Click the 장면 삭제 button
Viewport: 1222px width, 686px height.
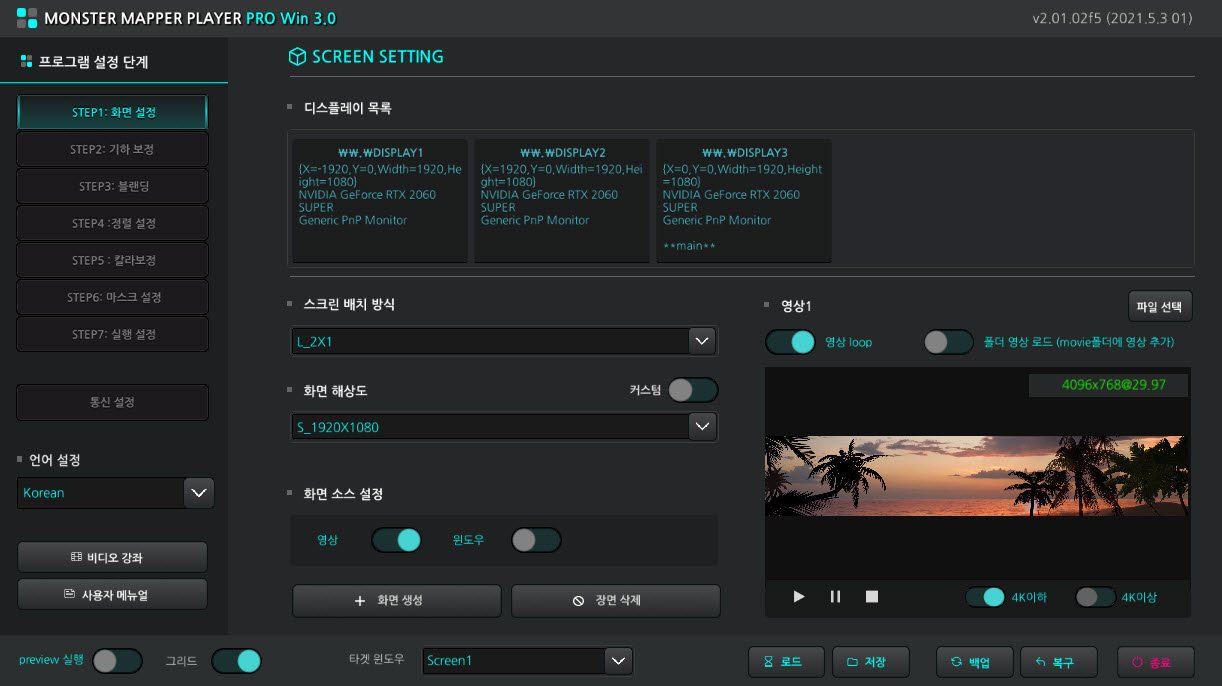coord(616,601)
